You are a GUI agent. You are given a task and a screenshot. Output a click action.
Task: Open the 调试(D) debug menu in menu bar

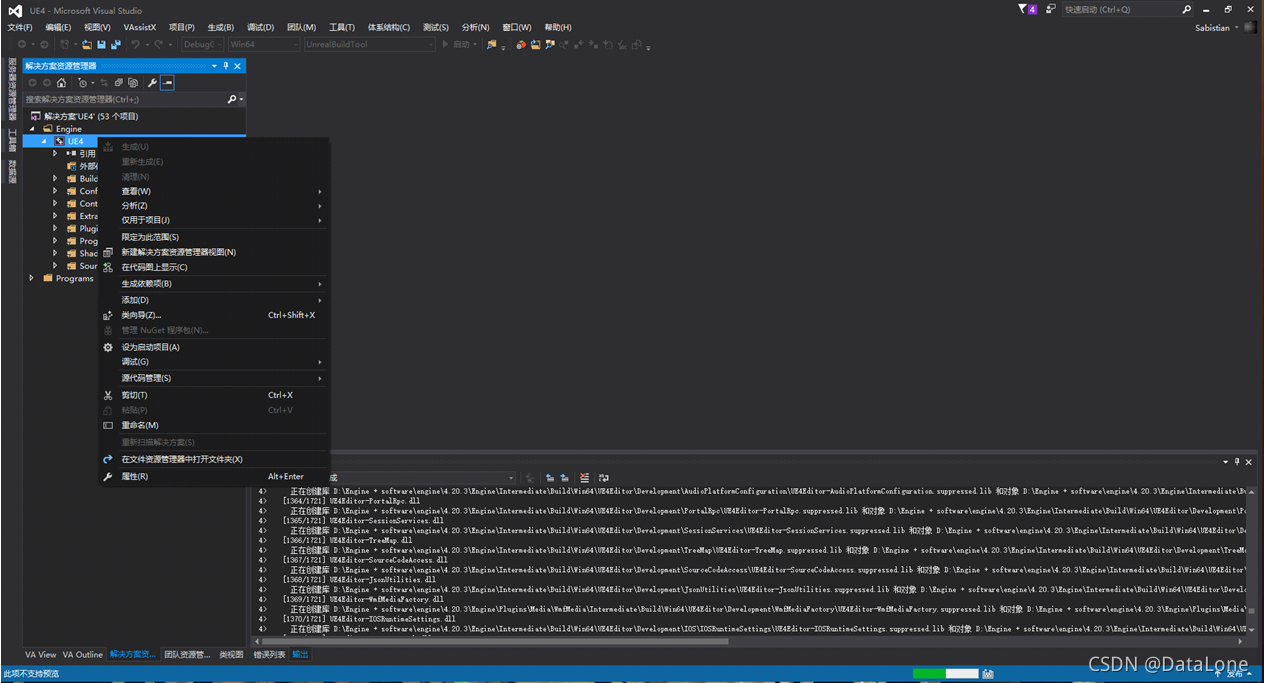pos(260,27)
